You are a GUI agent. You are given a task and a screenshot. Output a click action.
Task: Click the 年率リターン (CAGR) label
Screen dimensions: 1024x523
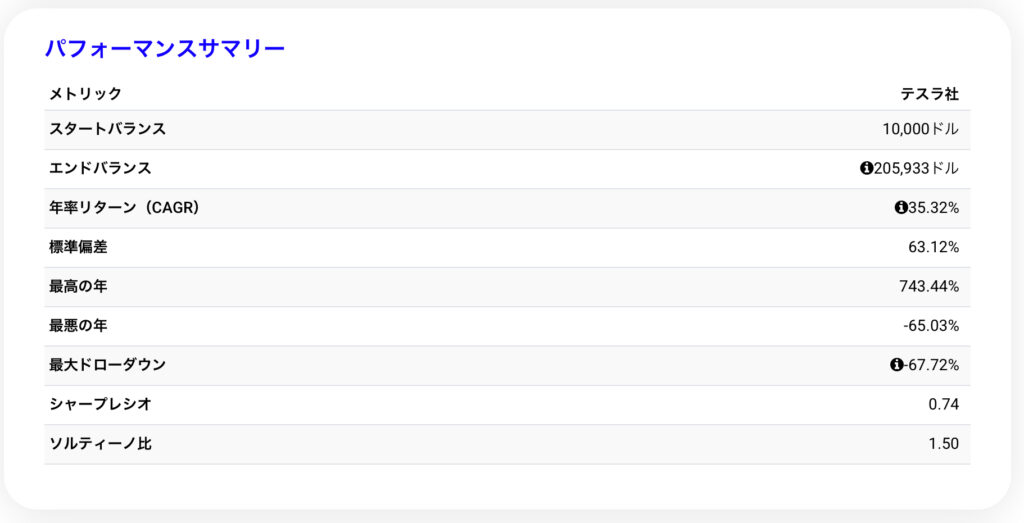tap(126, 208)
